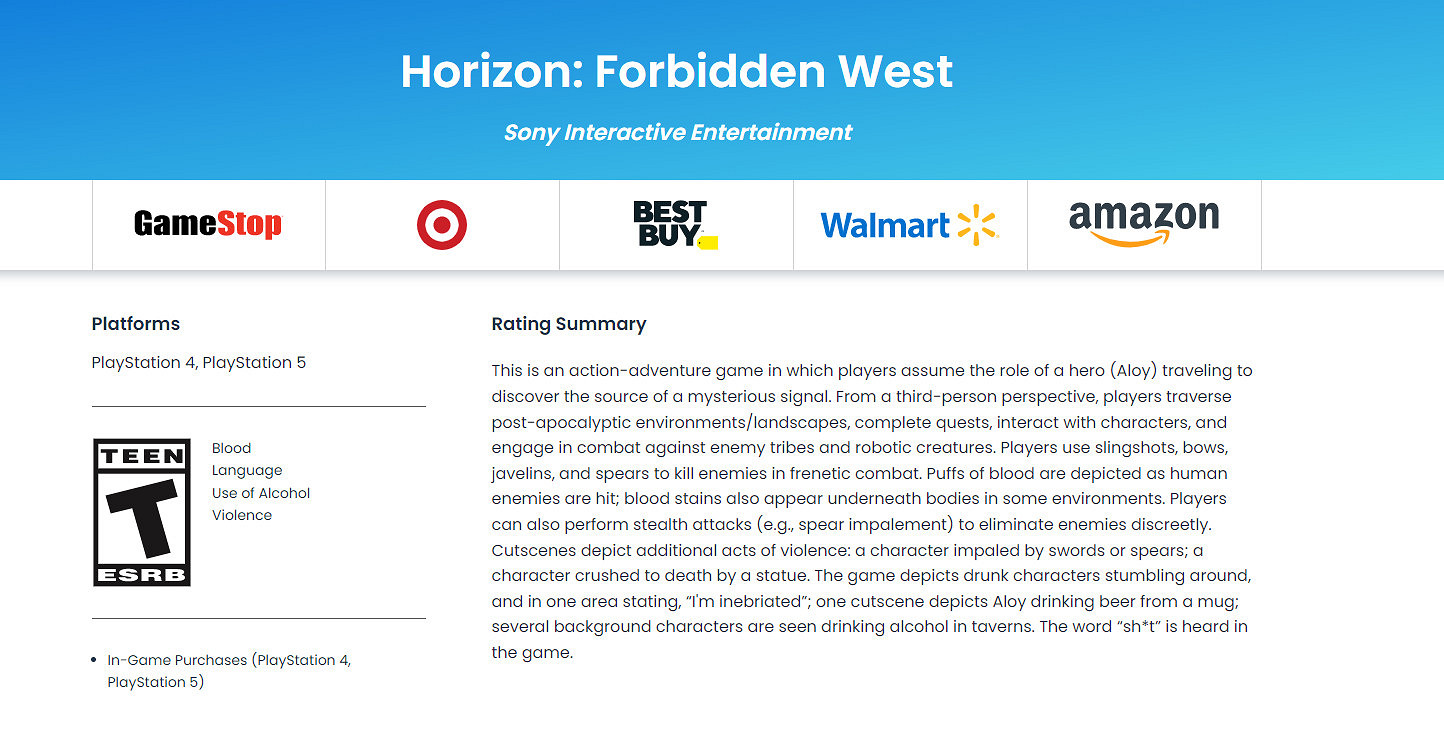Click the Violence content descriptor
This screenshot has width=1444, height=740.
click(242, 515)
